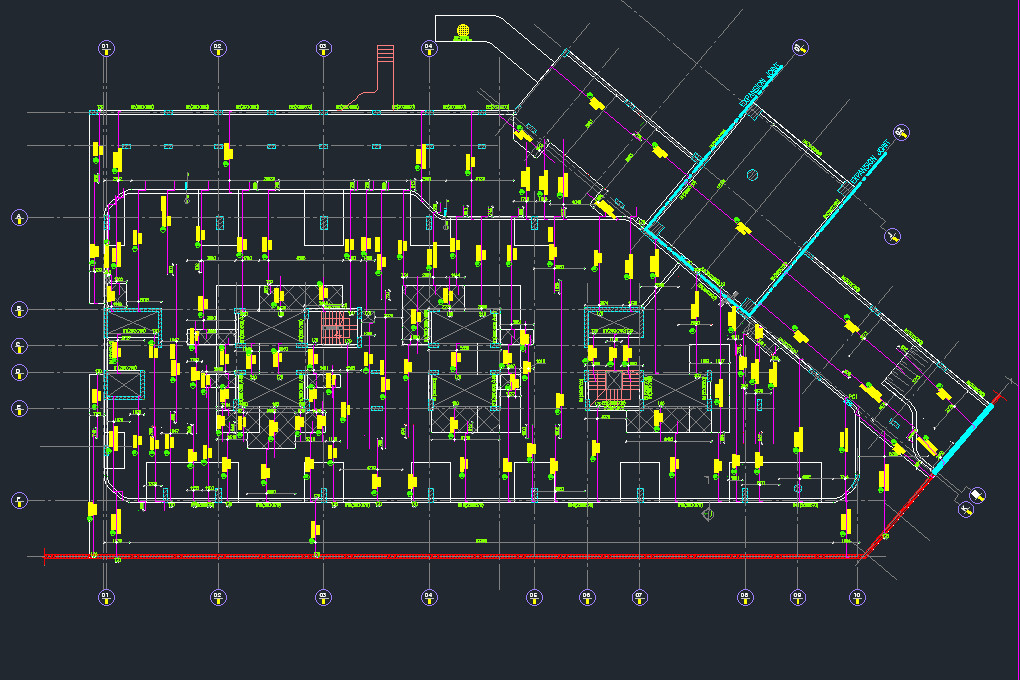Click grid bubble 08 at bottom
Viewport: 1020px width, 680px height.
745,597
